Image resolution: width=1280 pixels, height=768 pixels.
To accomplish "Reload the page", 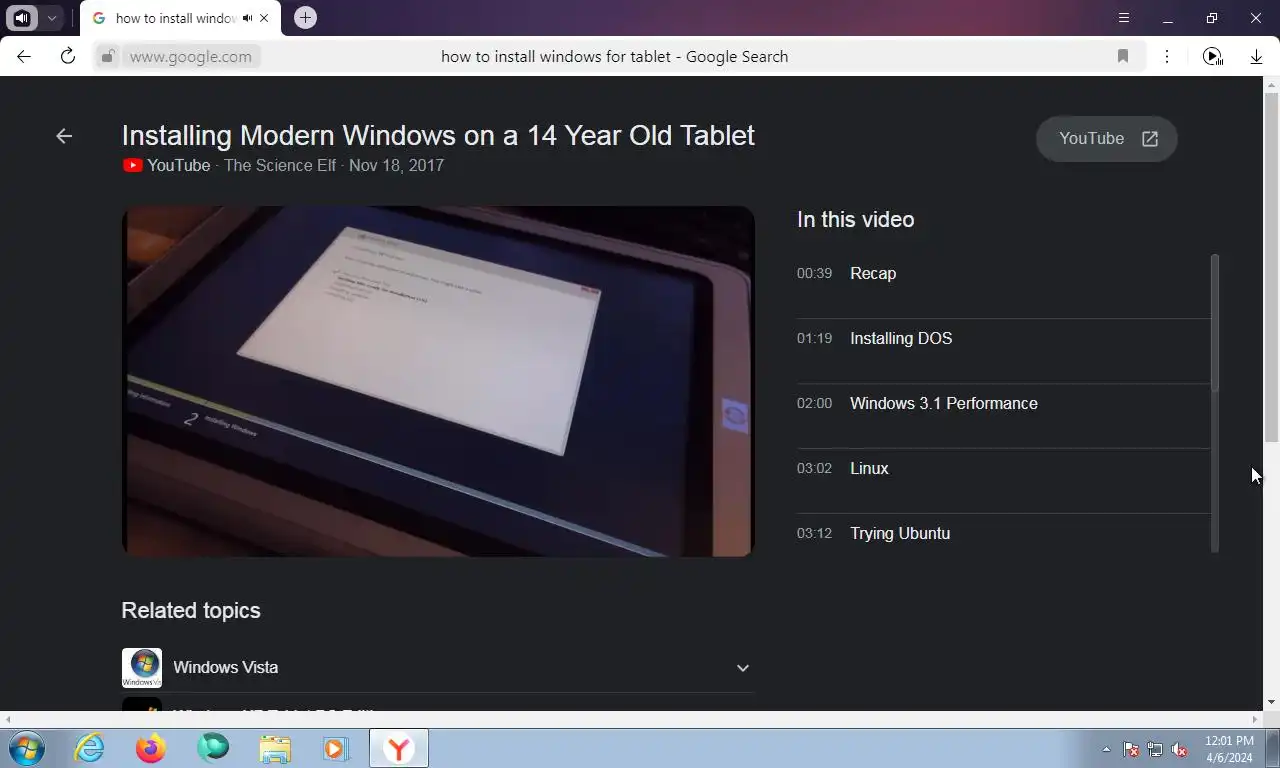I will pyautogui.click(x=67, y=57).
